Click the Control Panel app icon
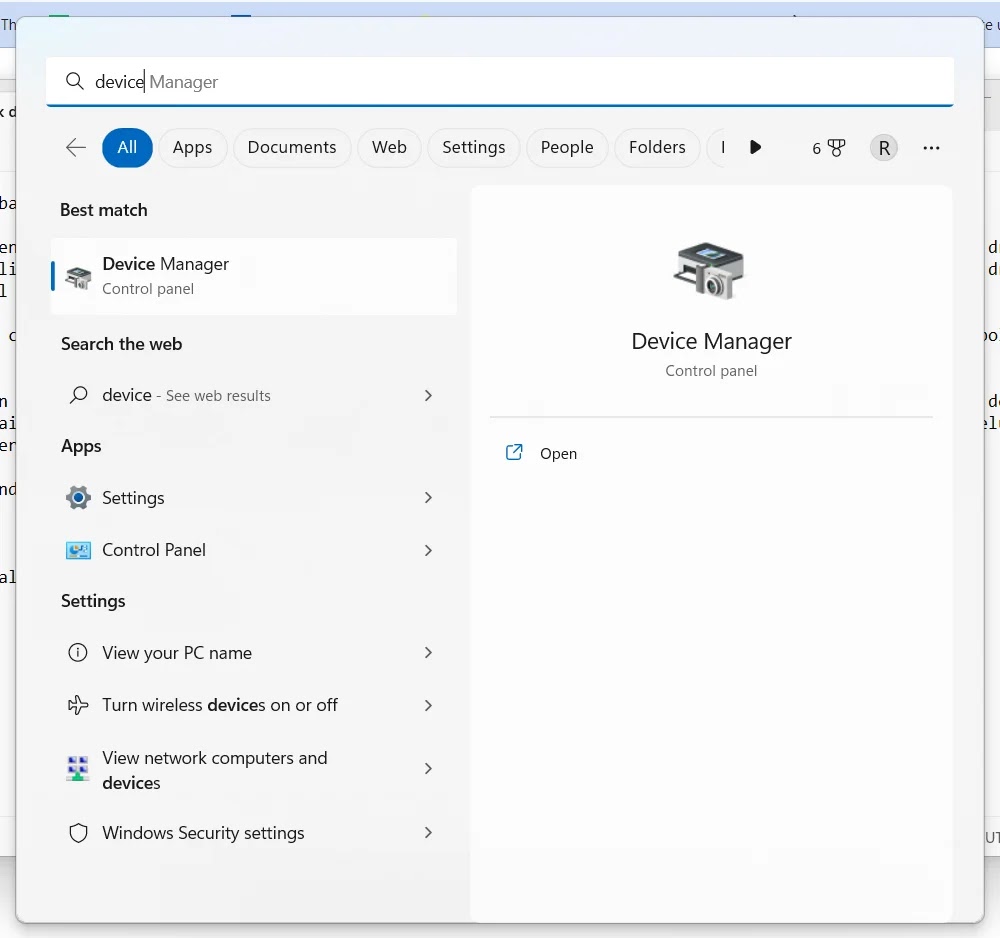Image resolution: width=1000 pixels, height=938 pixels. coord(78,550)
